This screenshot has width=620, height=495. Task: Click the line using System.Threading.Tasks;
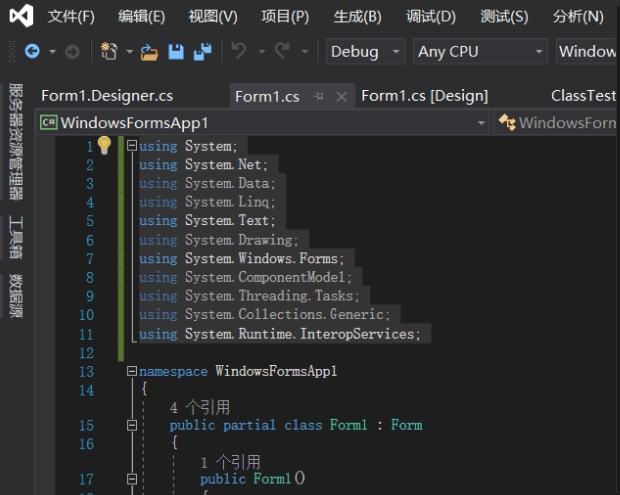pyautogui.click(x=249, y=296)
